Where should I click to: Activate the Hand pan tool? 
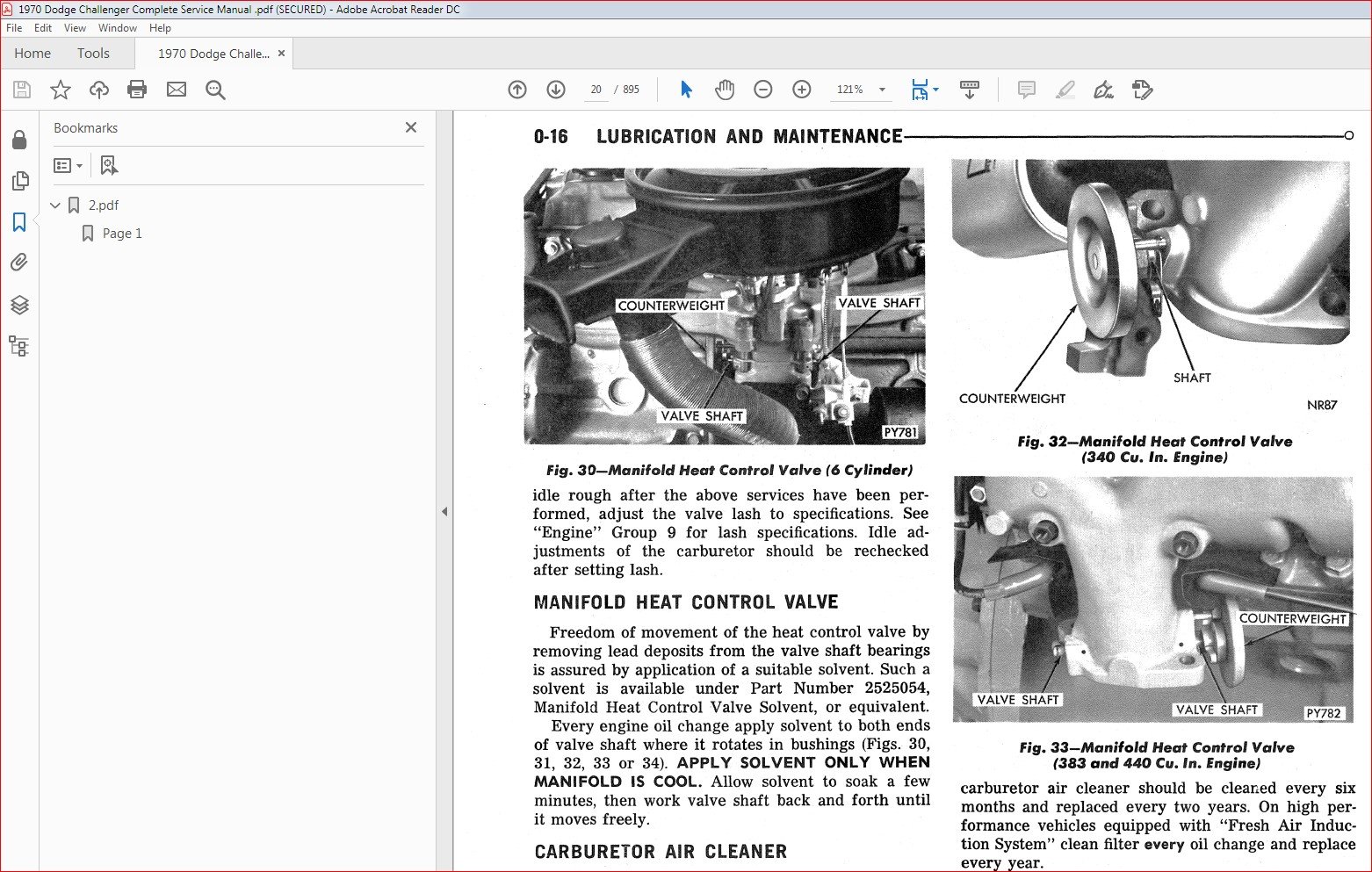(725, 90)
